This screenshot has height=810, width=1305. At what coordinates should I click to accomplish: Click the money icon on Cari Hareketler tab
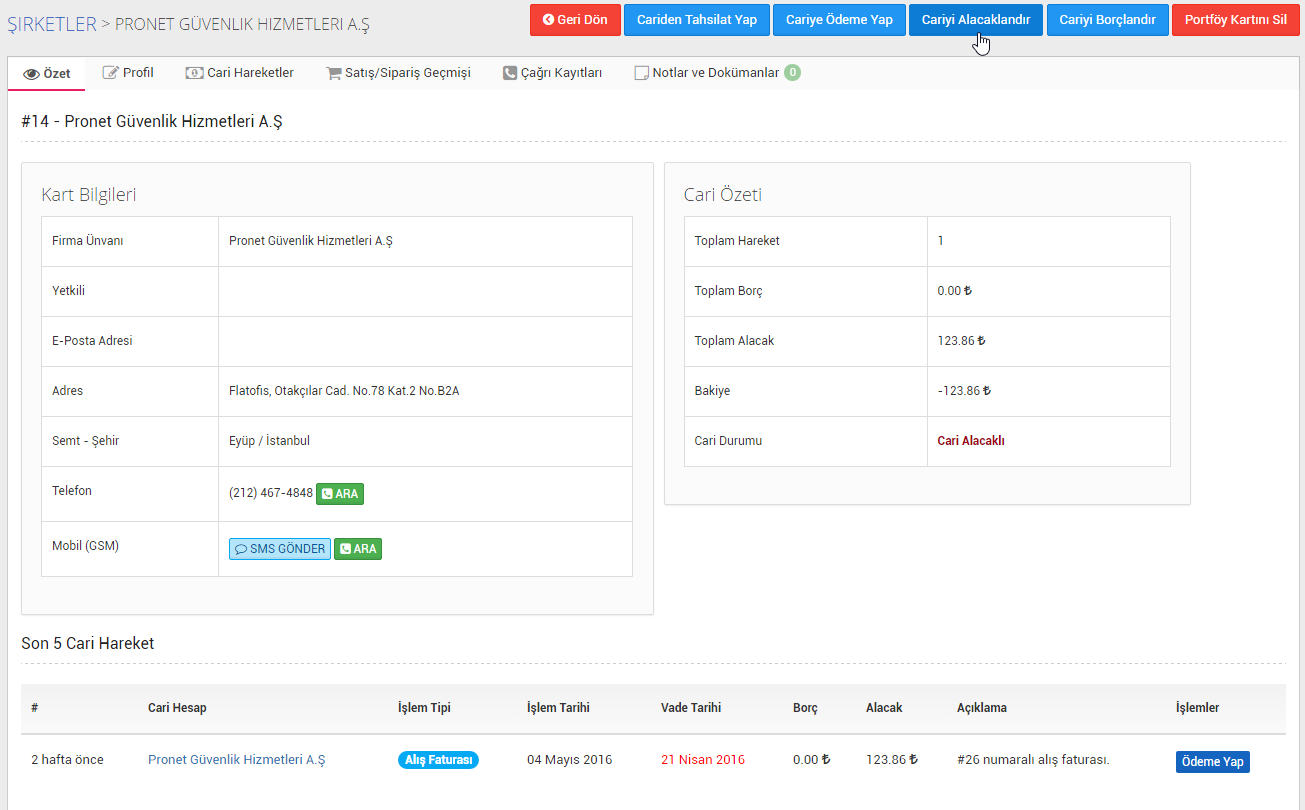point(194,73)
